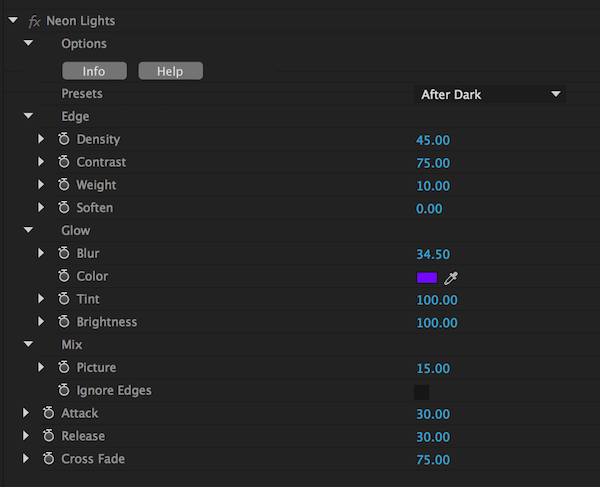Toggle the Brightness animation stopwatch

click(x=63, y=322)
